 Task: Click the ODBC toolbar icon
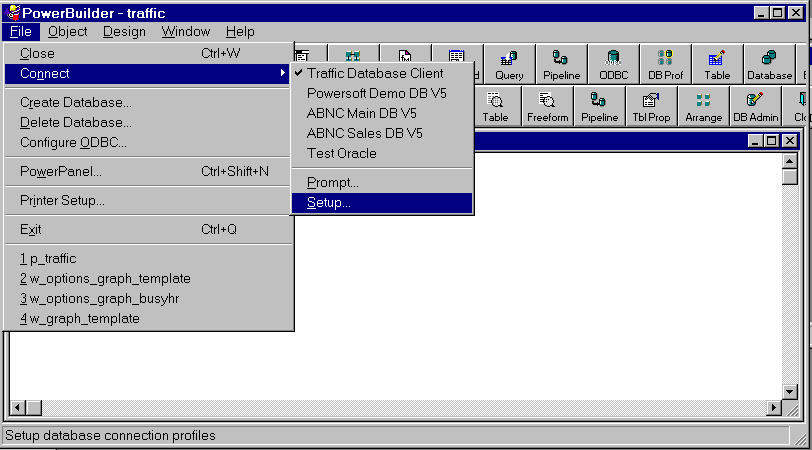(613, 64)
